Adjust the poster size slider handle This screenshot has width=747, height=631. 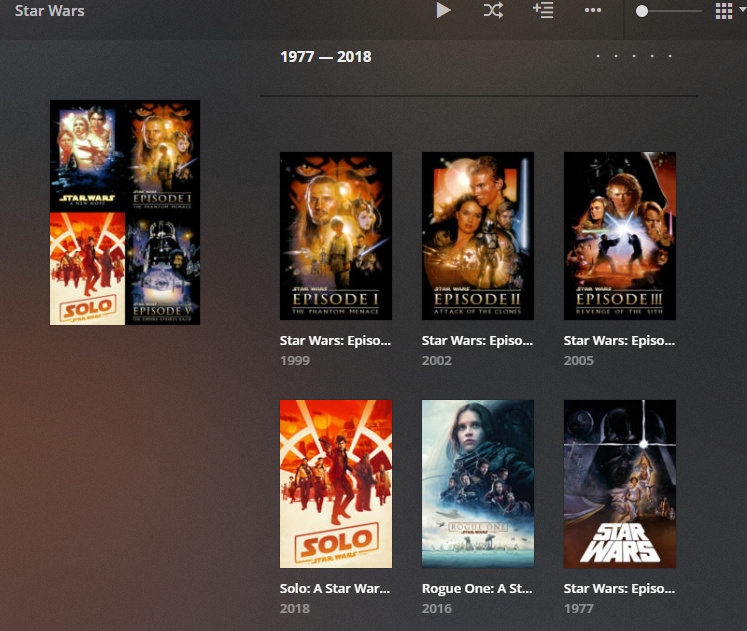click(642, 11)
